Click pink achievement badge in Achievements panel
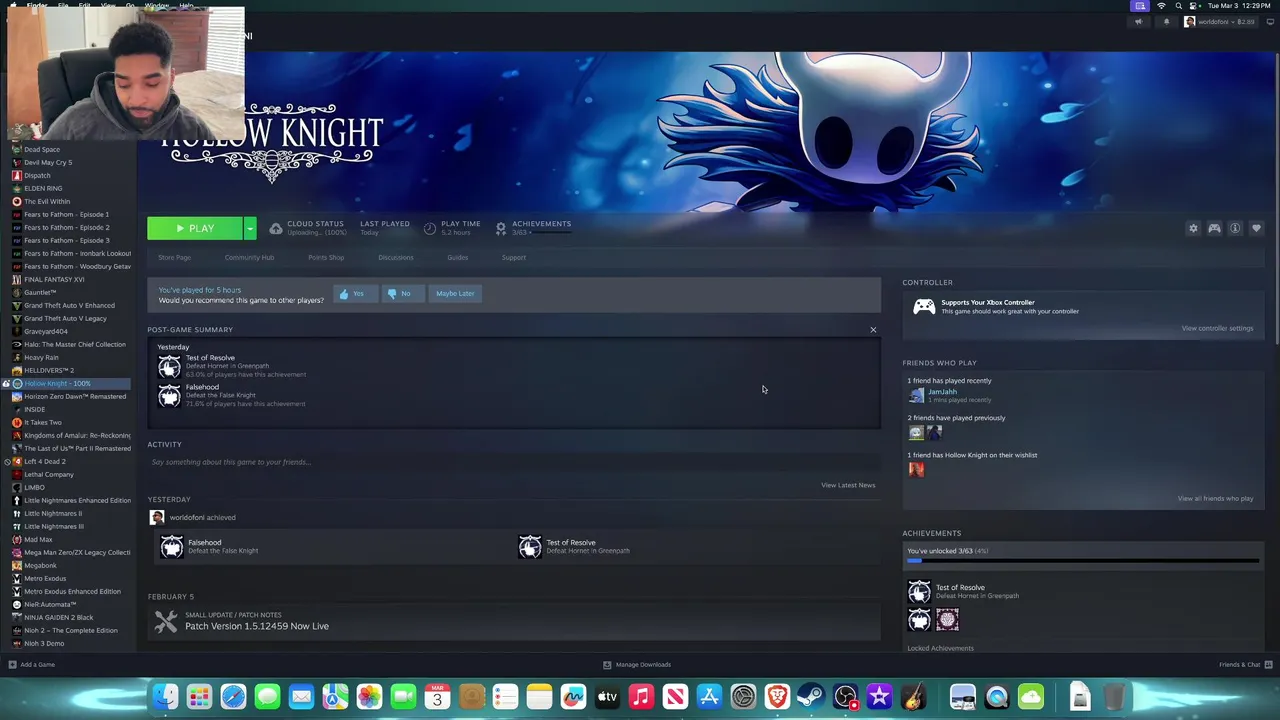The height and width of the screenshot is (720, 1280). tap(947, 621)
